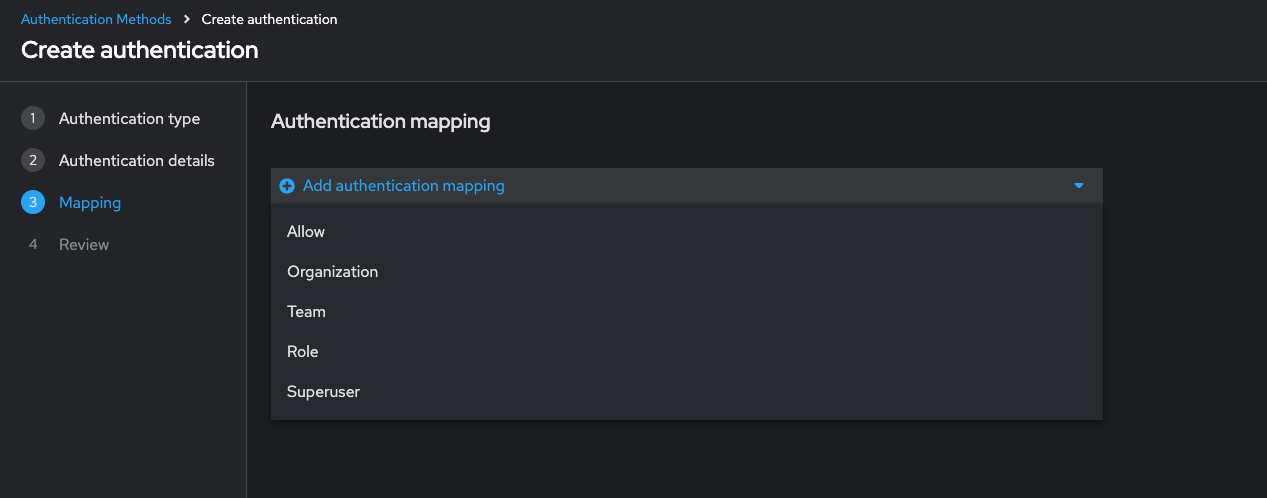This screenshot has width=1267, height=498.
Task: Click the Create authentication breadcrumb text
Action: 269,20
